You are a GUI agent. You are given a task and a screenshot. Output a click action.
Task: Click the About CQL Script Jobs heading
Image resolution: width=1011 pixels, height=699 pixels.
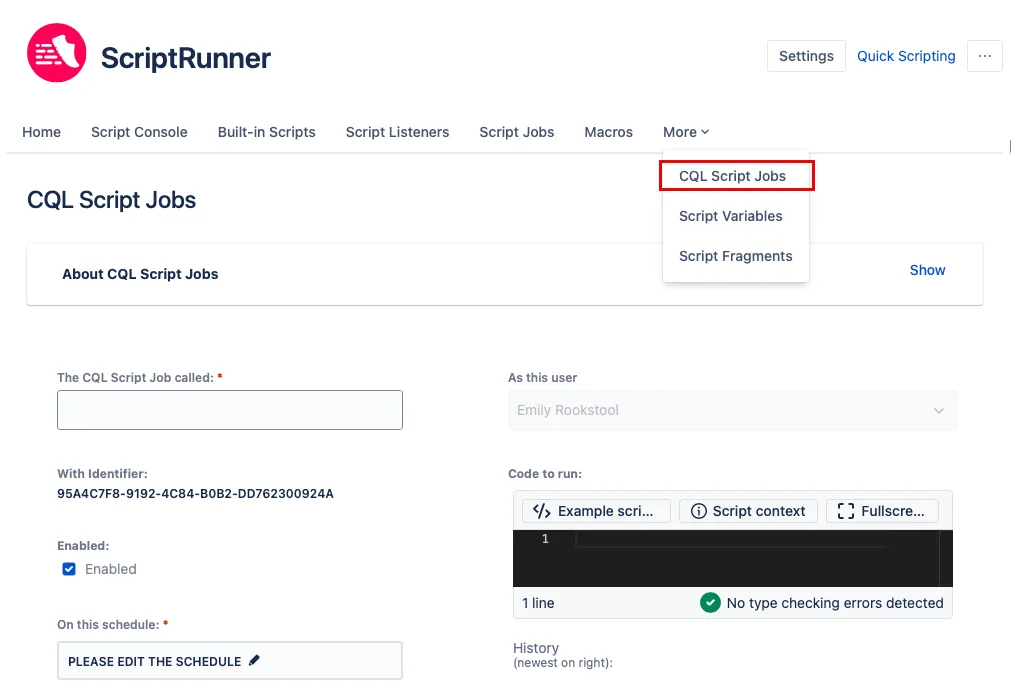tap(140, 274)
